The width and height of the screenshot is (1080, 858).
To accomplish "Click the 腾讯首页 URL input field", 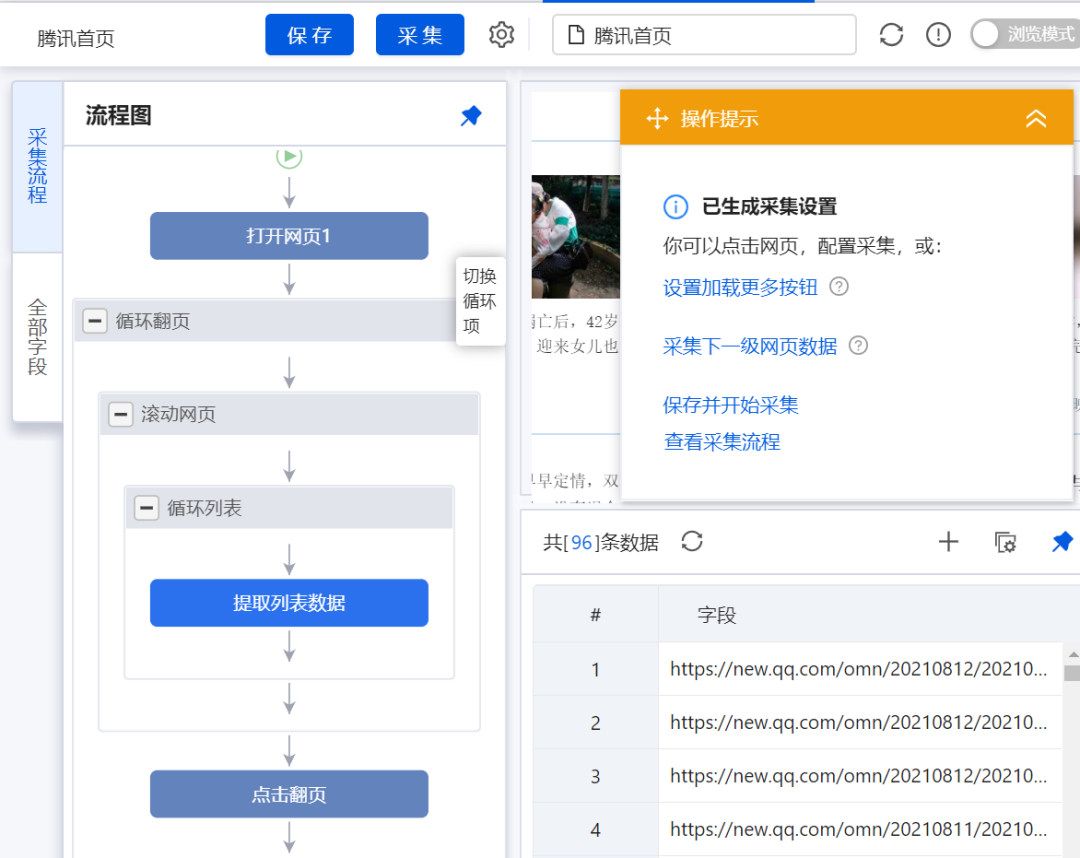I will pyautogui.click(x=704, y=34).
